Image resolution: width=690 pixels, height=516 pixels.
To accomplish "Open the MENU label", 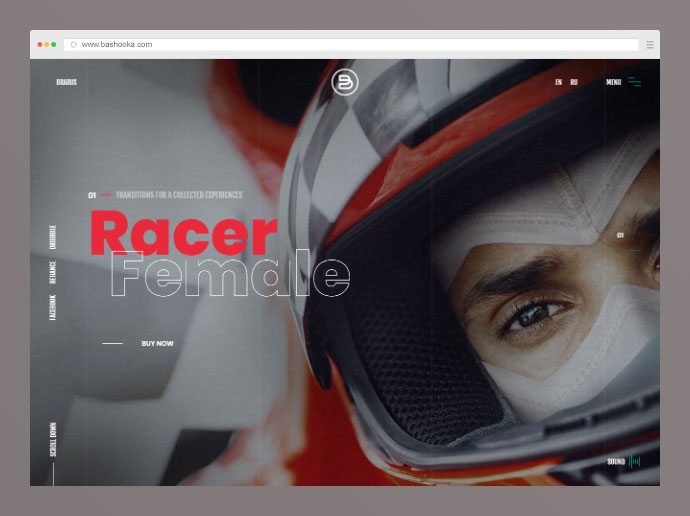I will (x=613, y=82).
